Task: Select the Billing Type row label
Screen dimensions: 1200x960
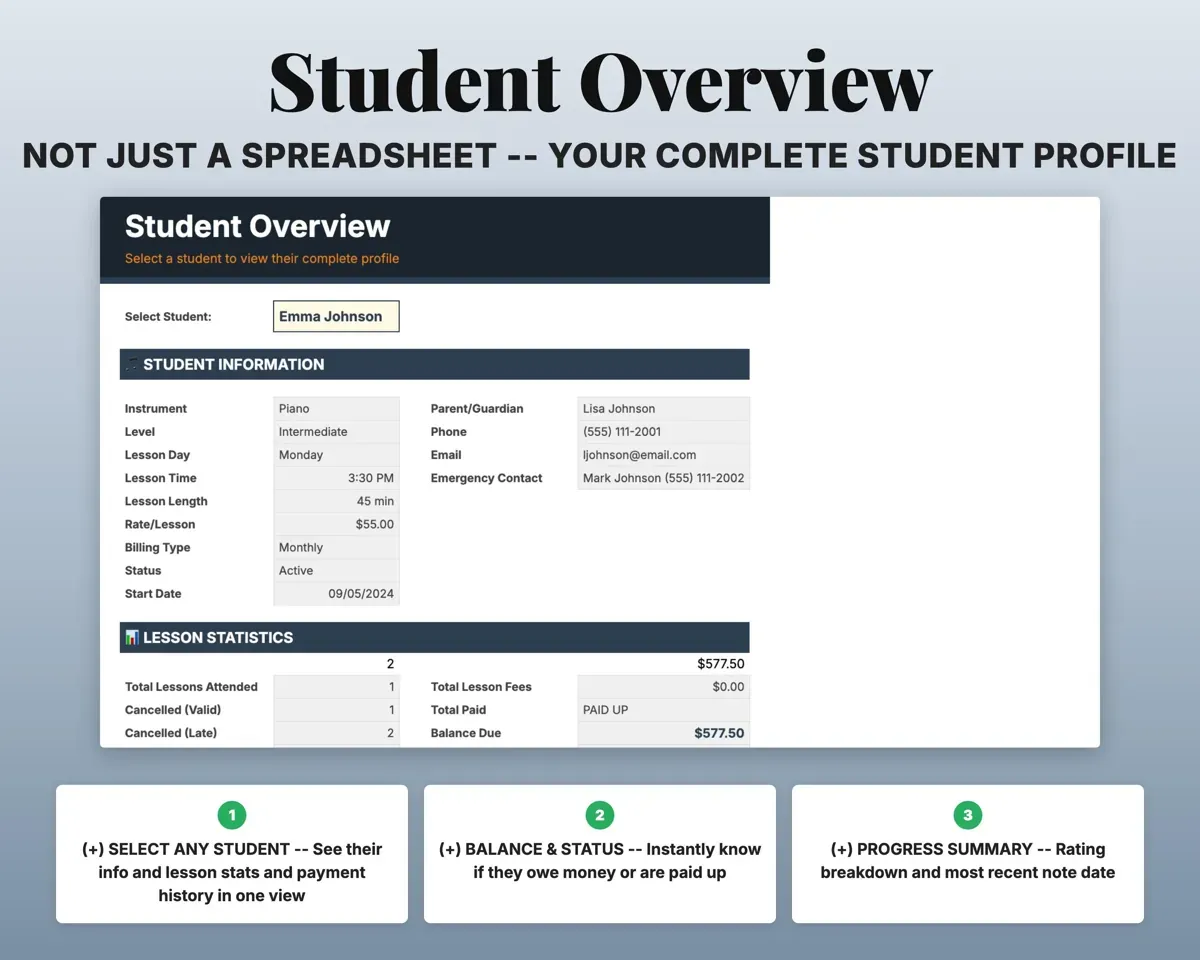Action: (157, 547)
